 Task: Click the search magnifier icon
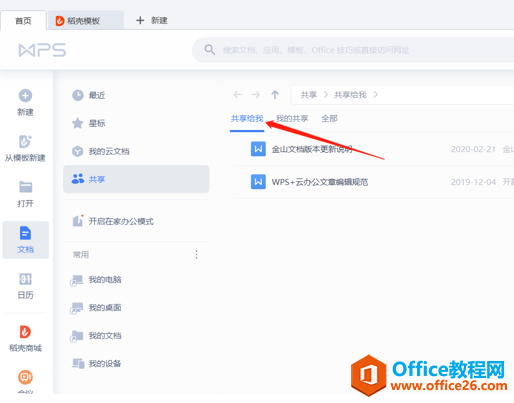coord(209,50)
